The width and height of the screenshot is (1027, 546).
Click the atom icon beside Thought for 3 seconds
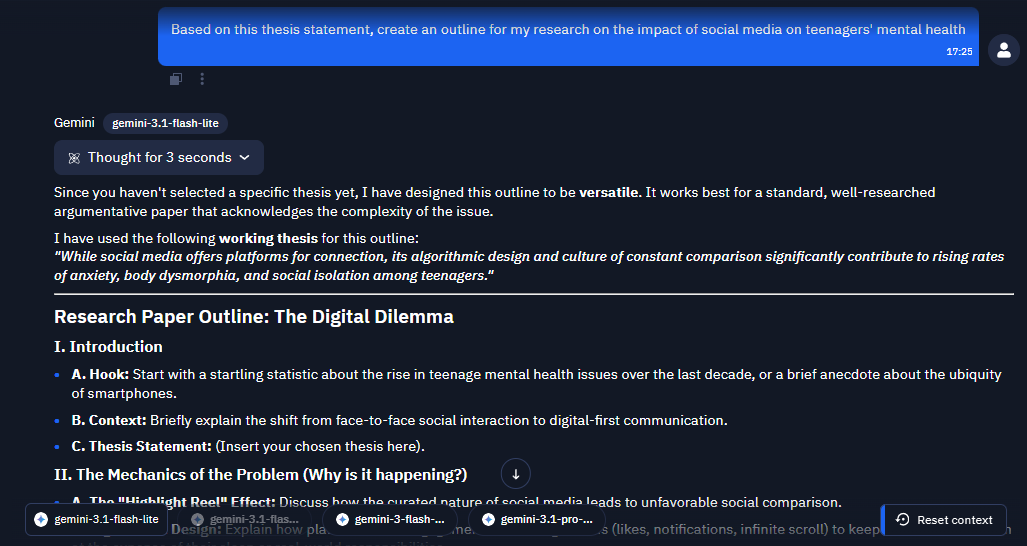pos(74,158)
